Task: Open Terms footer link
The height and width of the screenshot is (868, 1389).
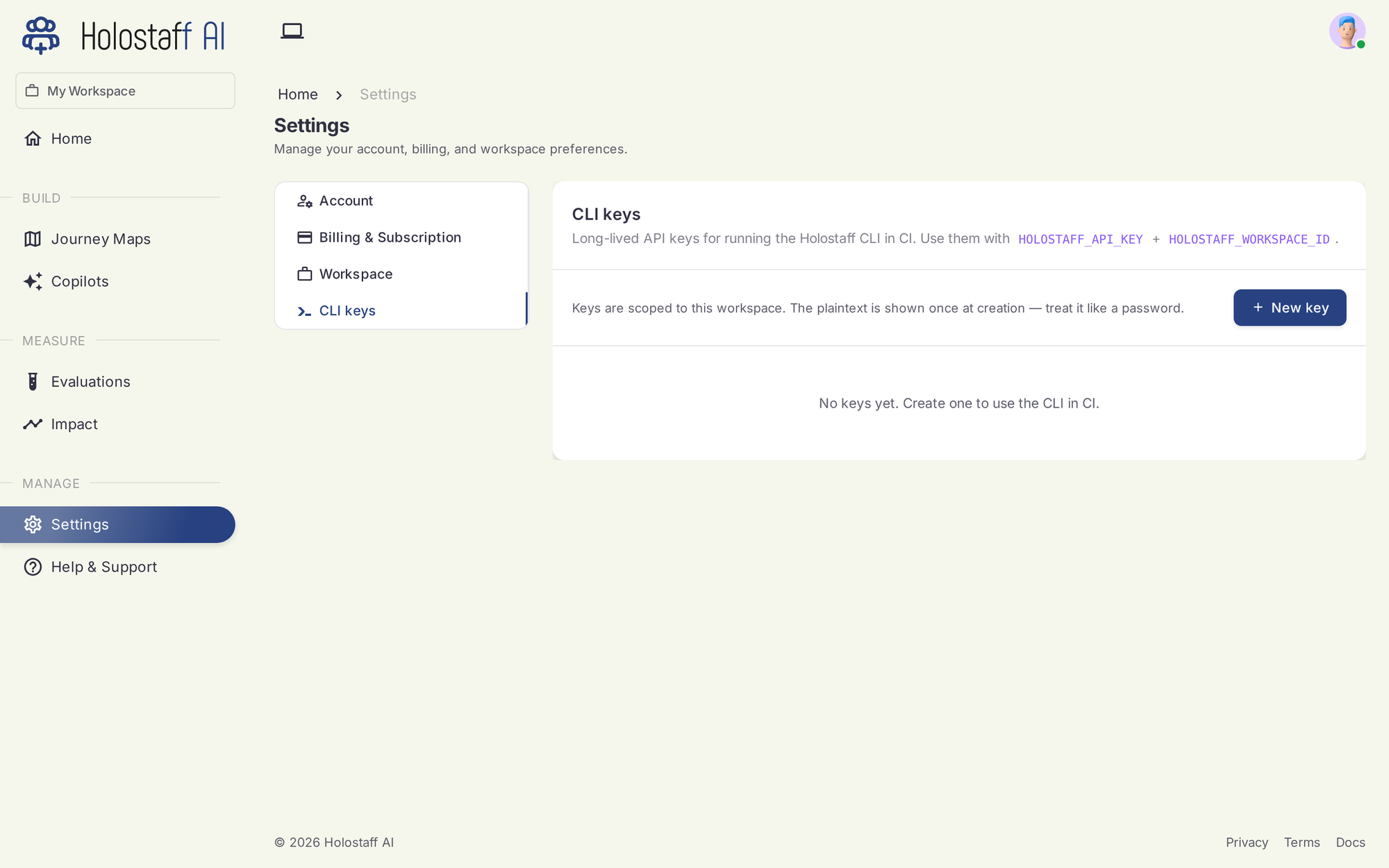Action: click(x=1301, y=842)
